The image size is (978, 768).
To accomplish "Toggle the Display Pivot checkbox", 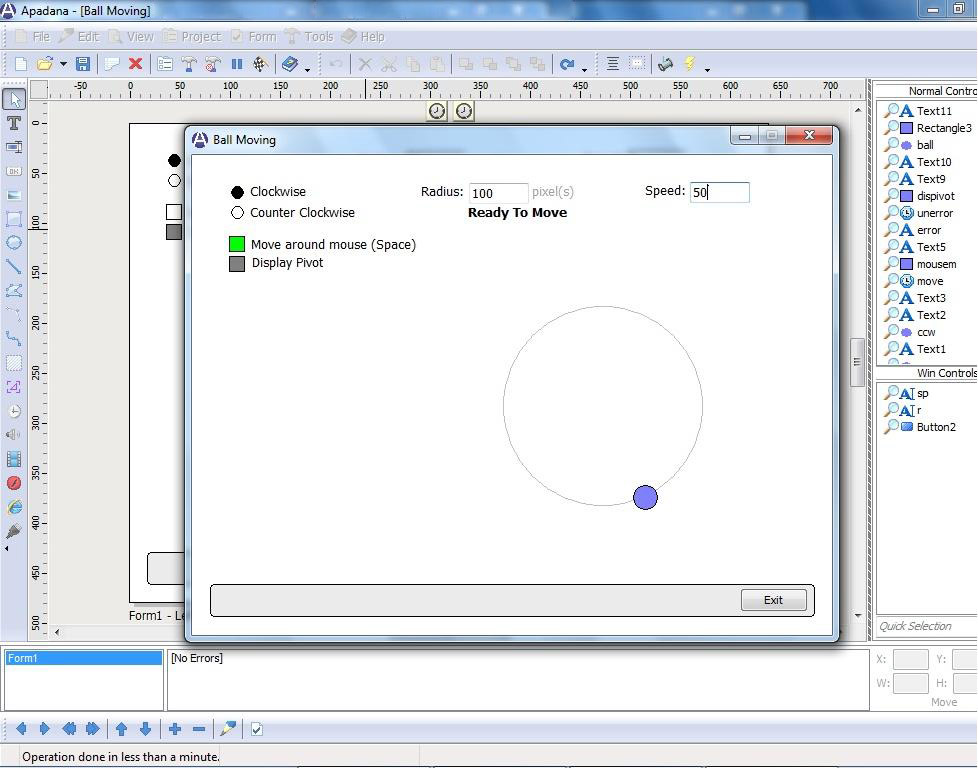I will (x=237, y=263).
